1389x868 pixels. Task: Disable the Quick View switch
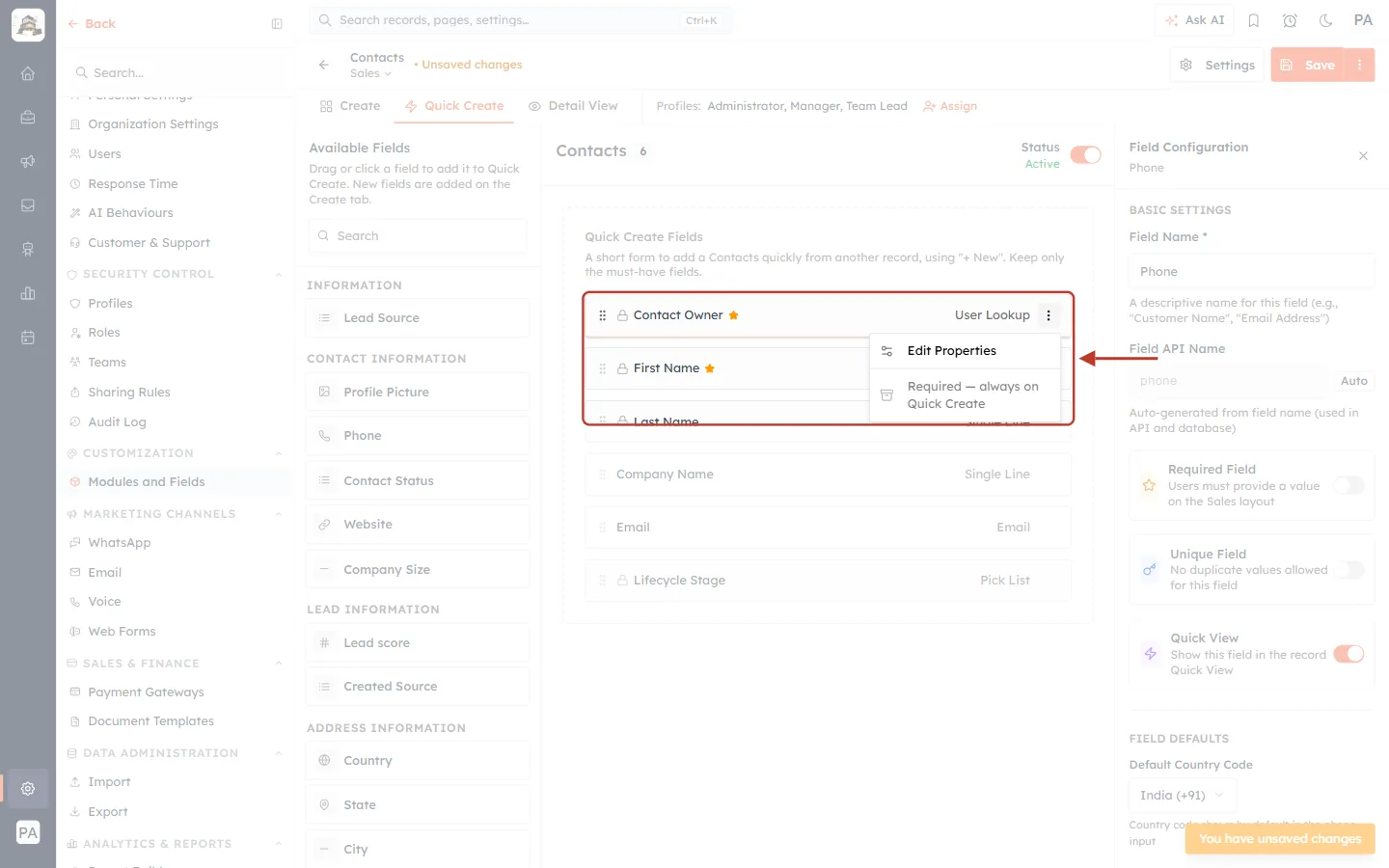point(1348,654)
